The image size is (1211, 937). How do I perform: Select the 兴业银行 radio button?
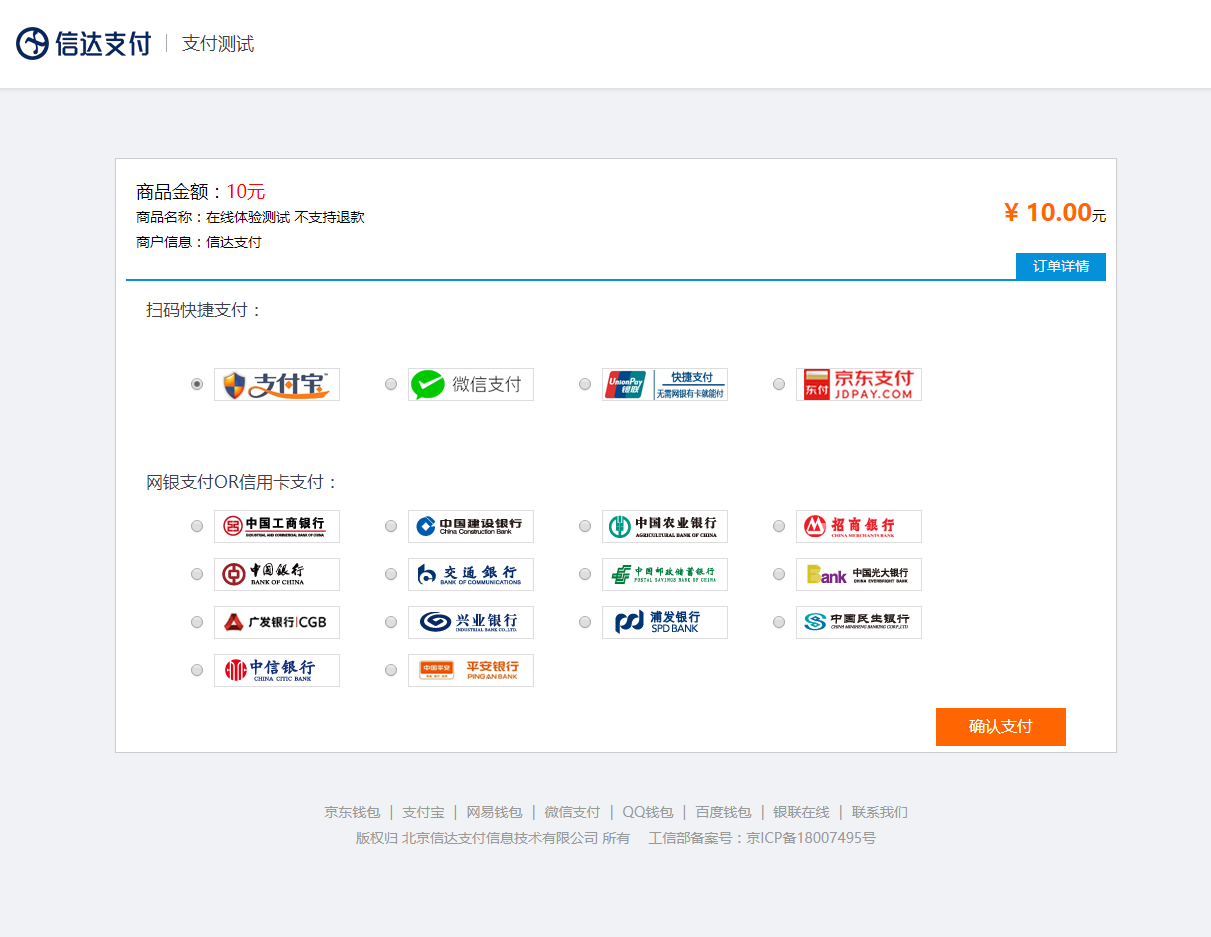coord(391,622)
